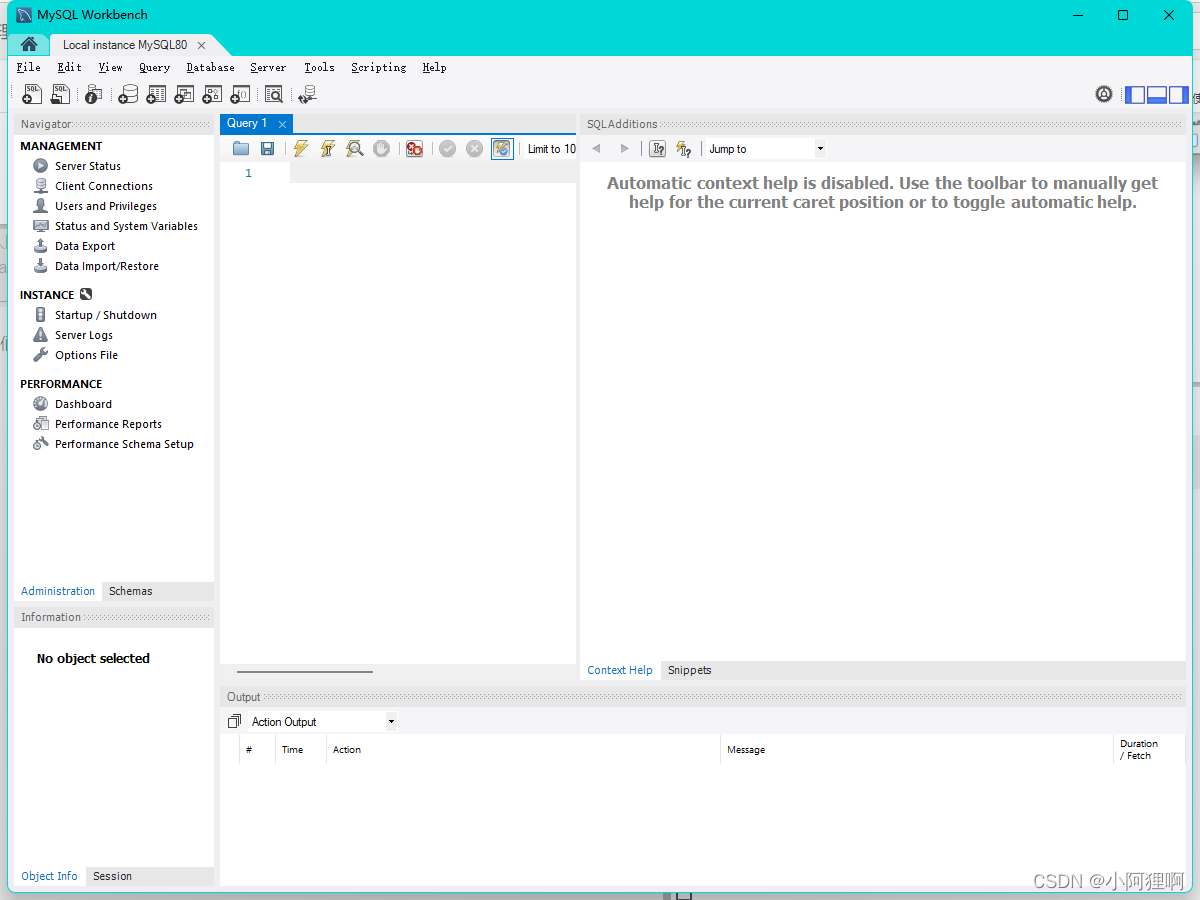The height and width of the screenshot is (900, 1200).
Task: Toggle continue on SQL script error
Action: [414, 149]
